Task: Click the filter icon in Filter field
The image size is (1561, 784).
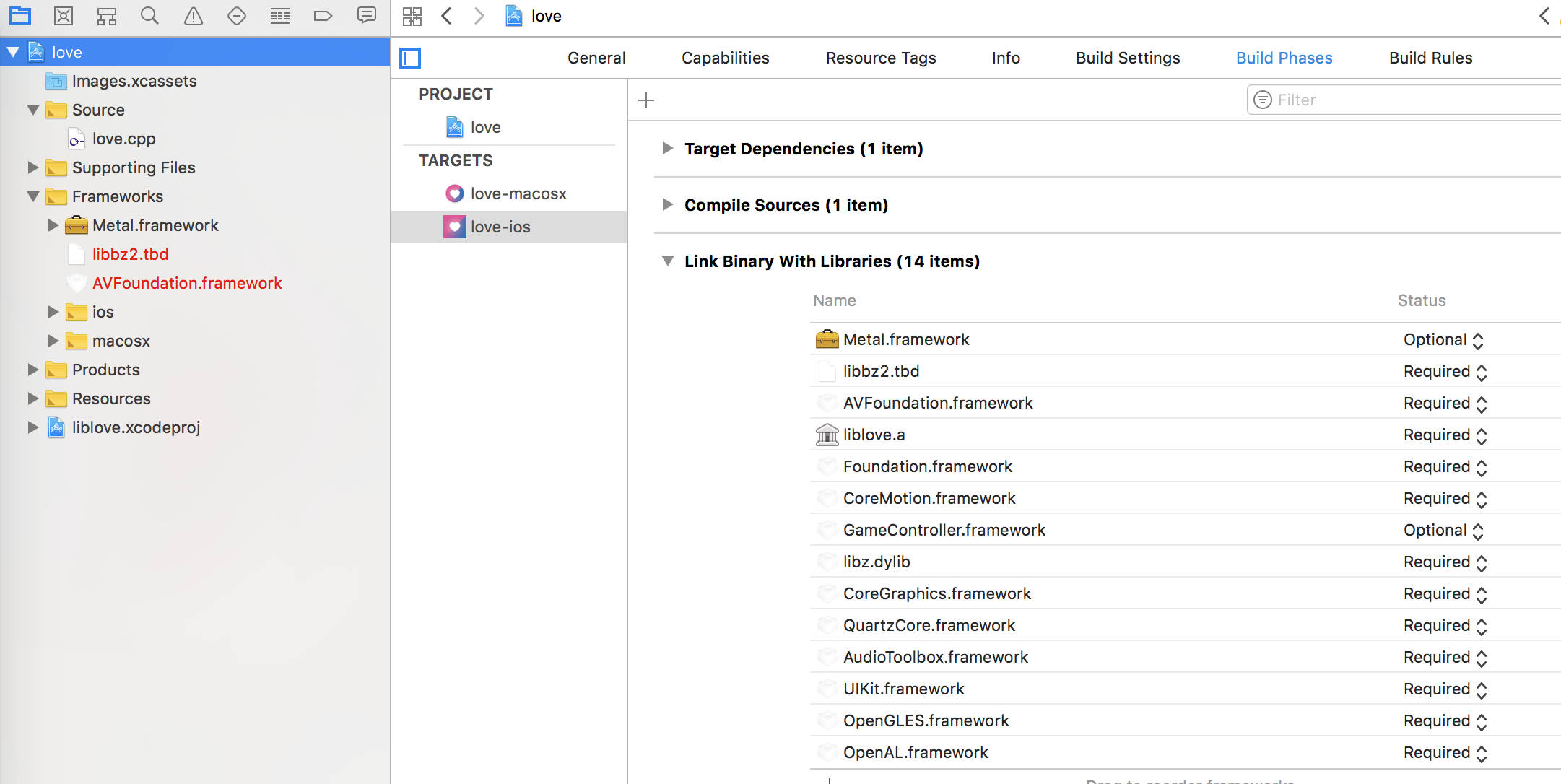Action: 1263,100
